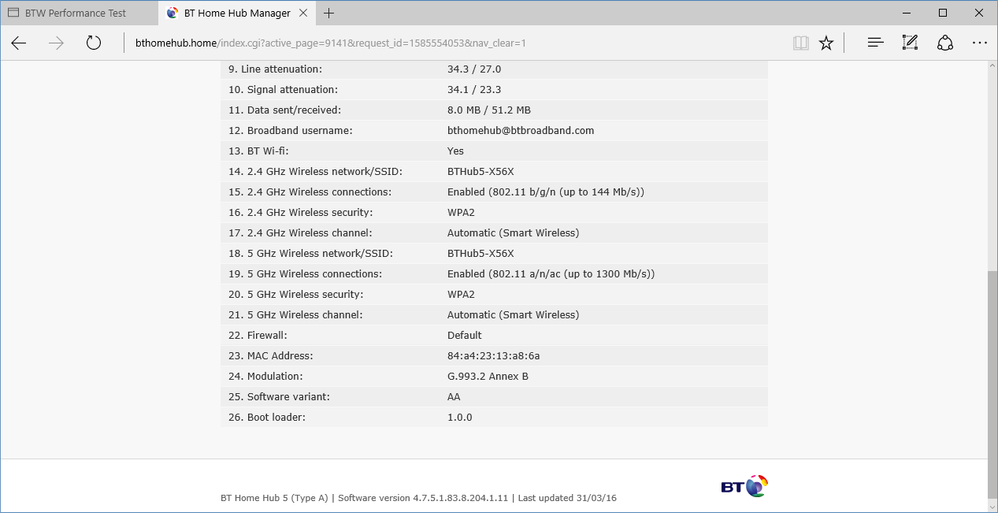The width and height of the screenshot is (998, 513).
Task: Go back to the previous page
Action: pyautogui.click(x=19, y=43)
